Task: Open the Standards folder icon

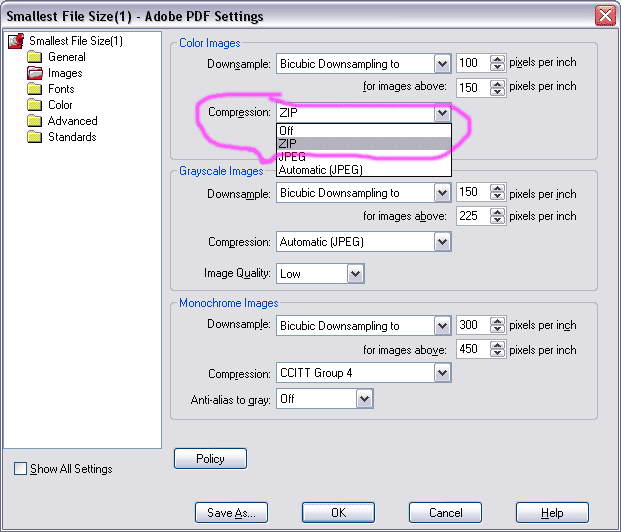Action: (x=35, y=137)
